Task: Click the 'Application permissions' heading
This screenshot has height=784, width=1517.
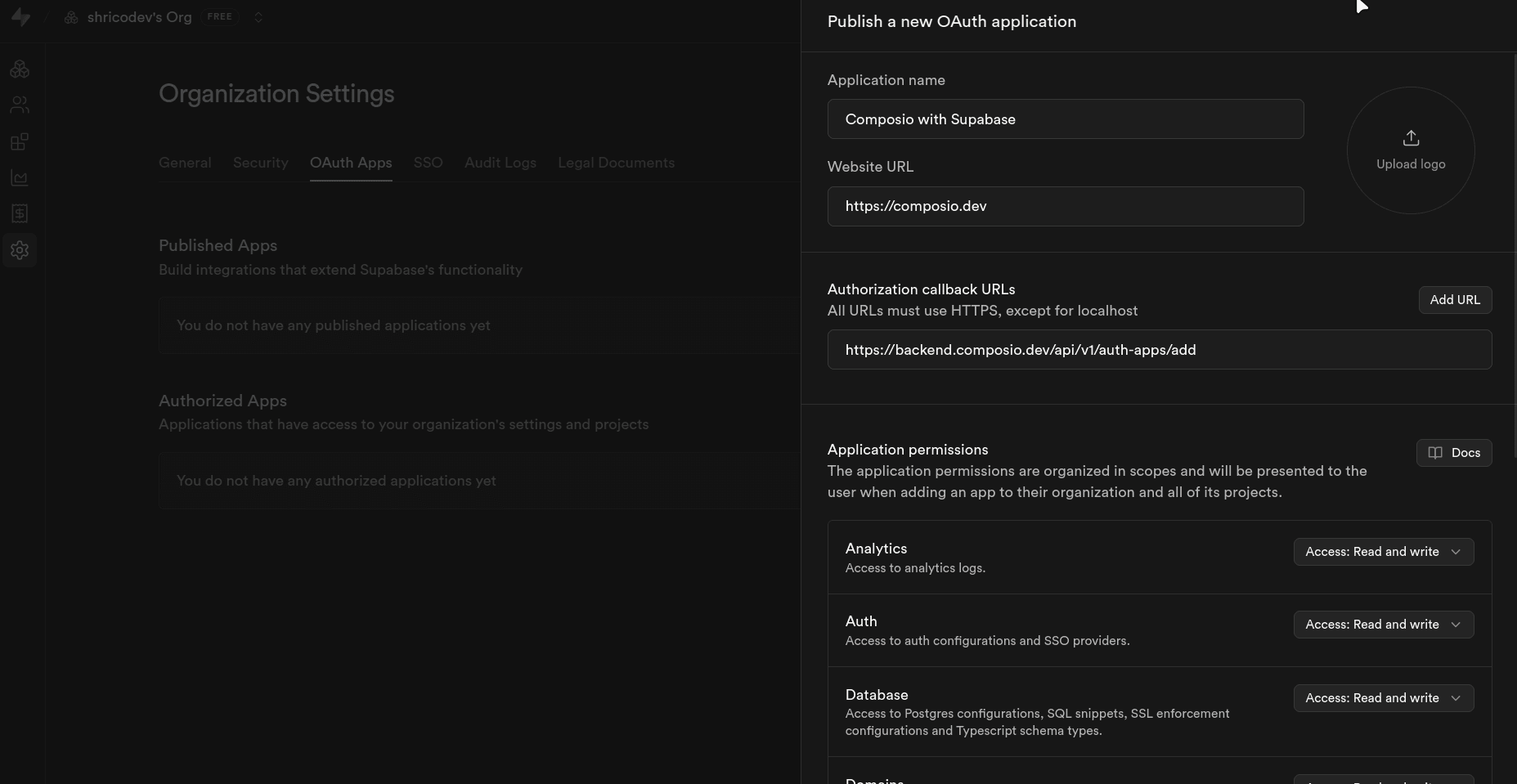Action: click(x=908, y=450)
